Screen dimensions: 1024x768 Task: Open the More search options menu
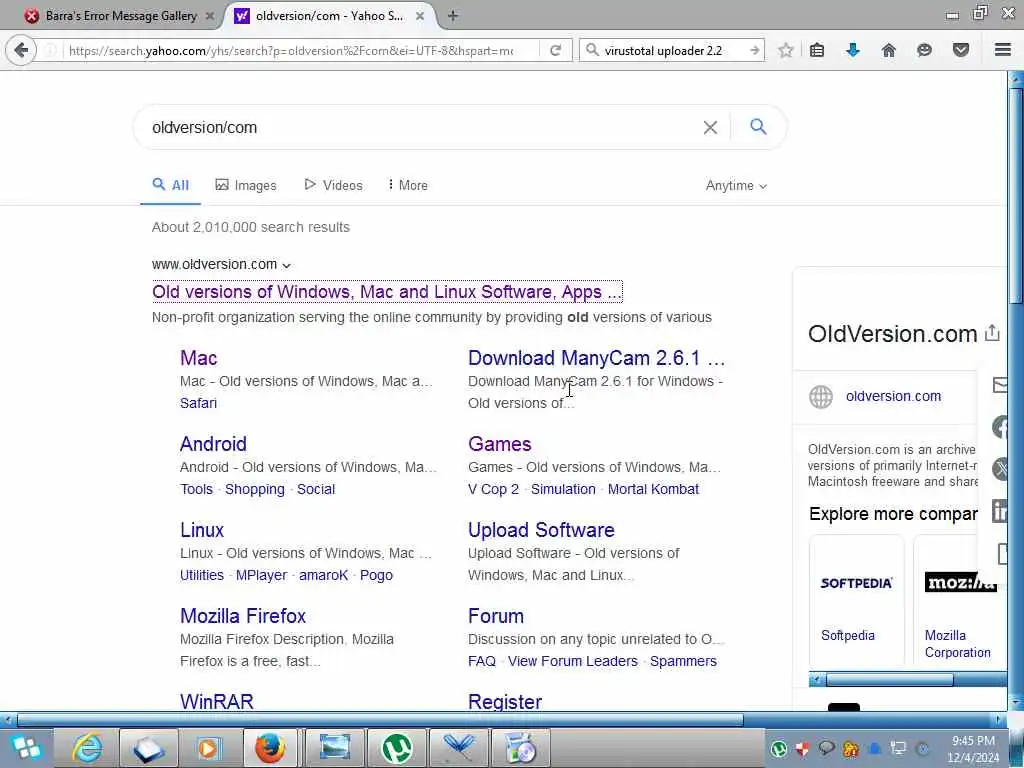408,185
